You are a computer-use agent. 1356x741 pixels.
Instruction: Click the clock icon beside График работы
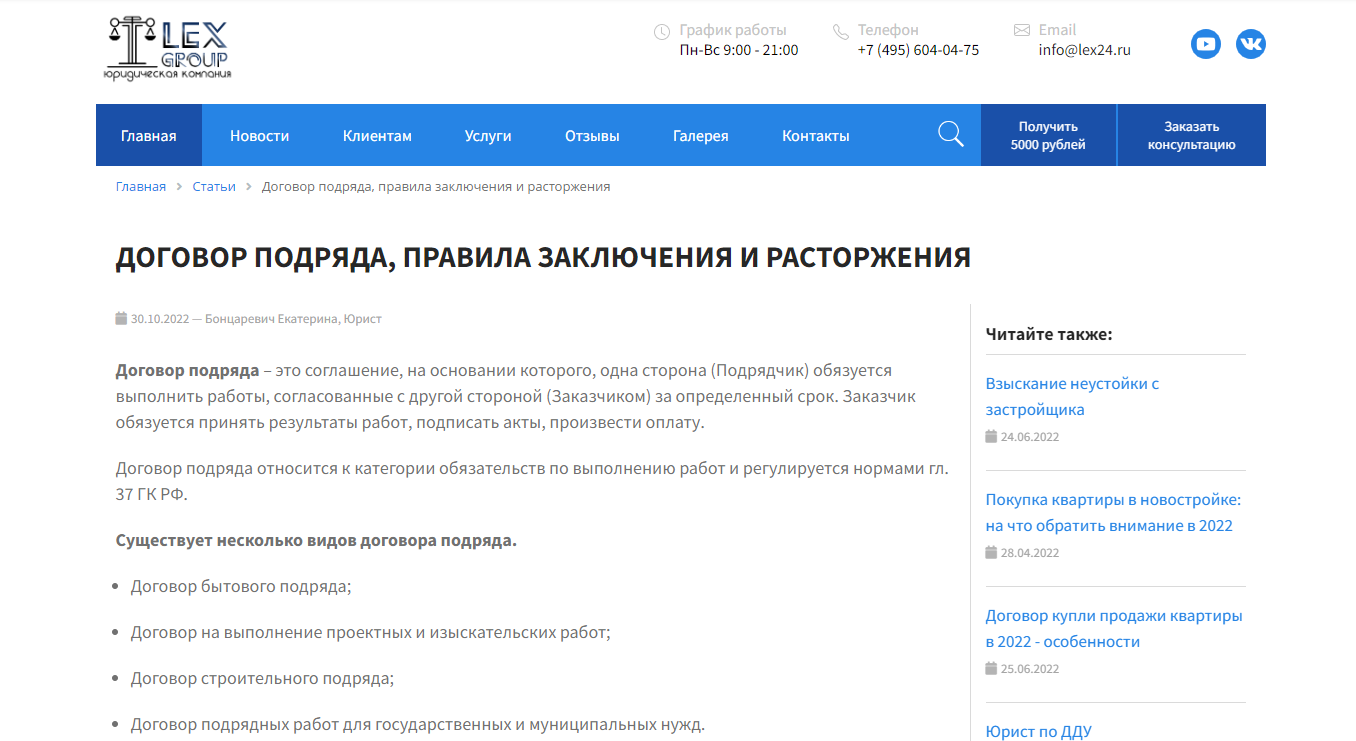point(661,32)
